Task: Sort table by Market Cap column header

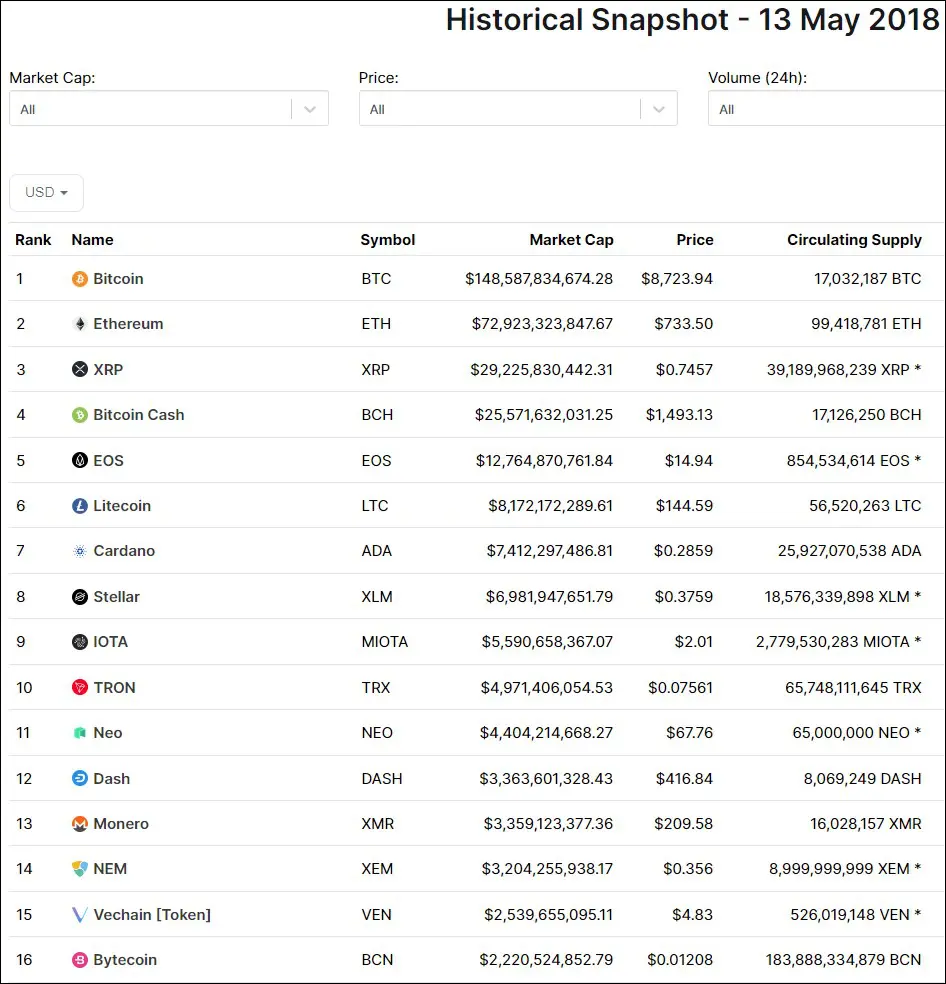Action: 571,240
